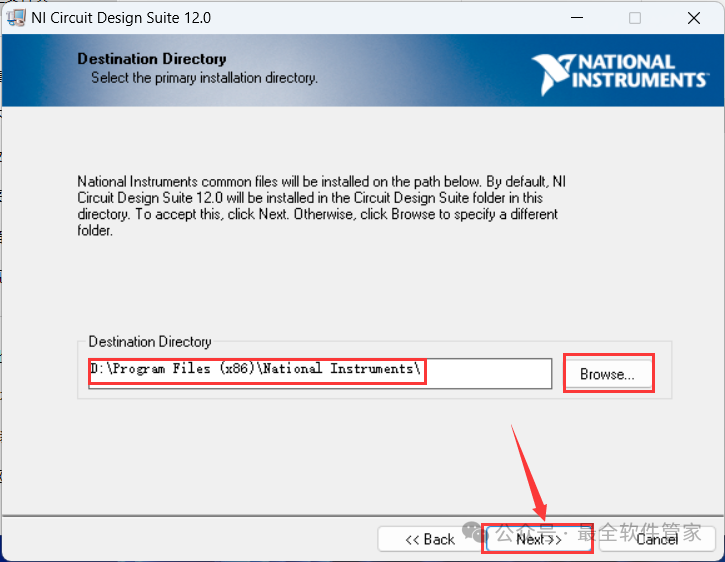This screenshot has height=562, width=725.
Task: Close the NI Circuit Design Suite window
Action: 693,18
